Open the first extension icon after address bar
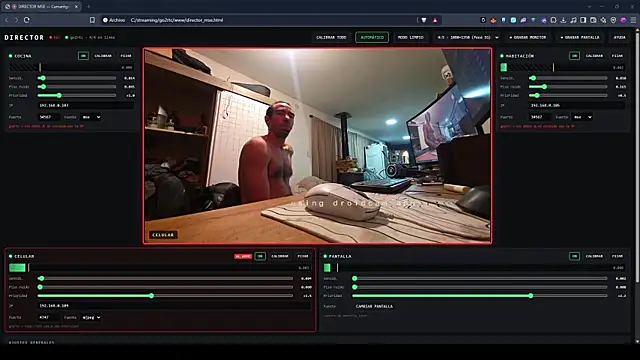The height and width of the screenshot is (360, 640). 483,20
